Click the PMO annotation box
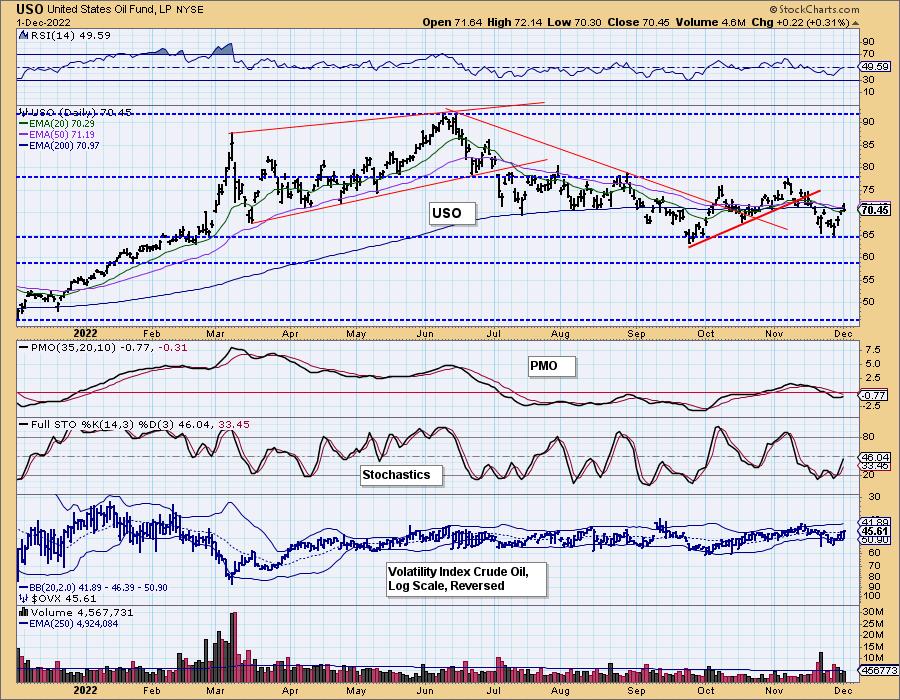The height and width of the screenshot is (700, 900). point(552,366)
